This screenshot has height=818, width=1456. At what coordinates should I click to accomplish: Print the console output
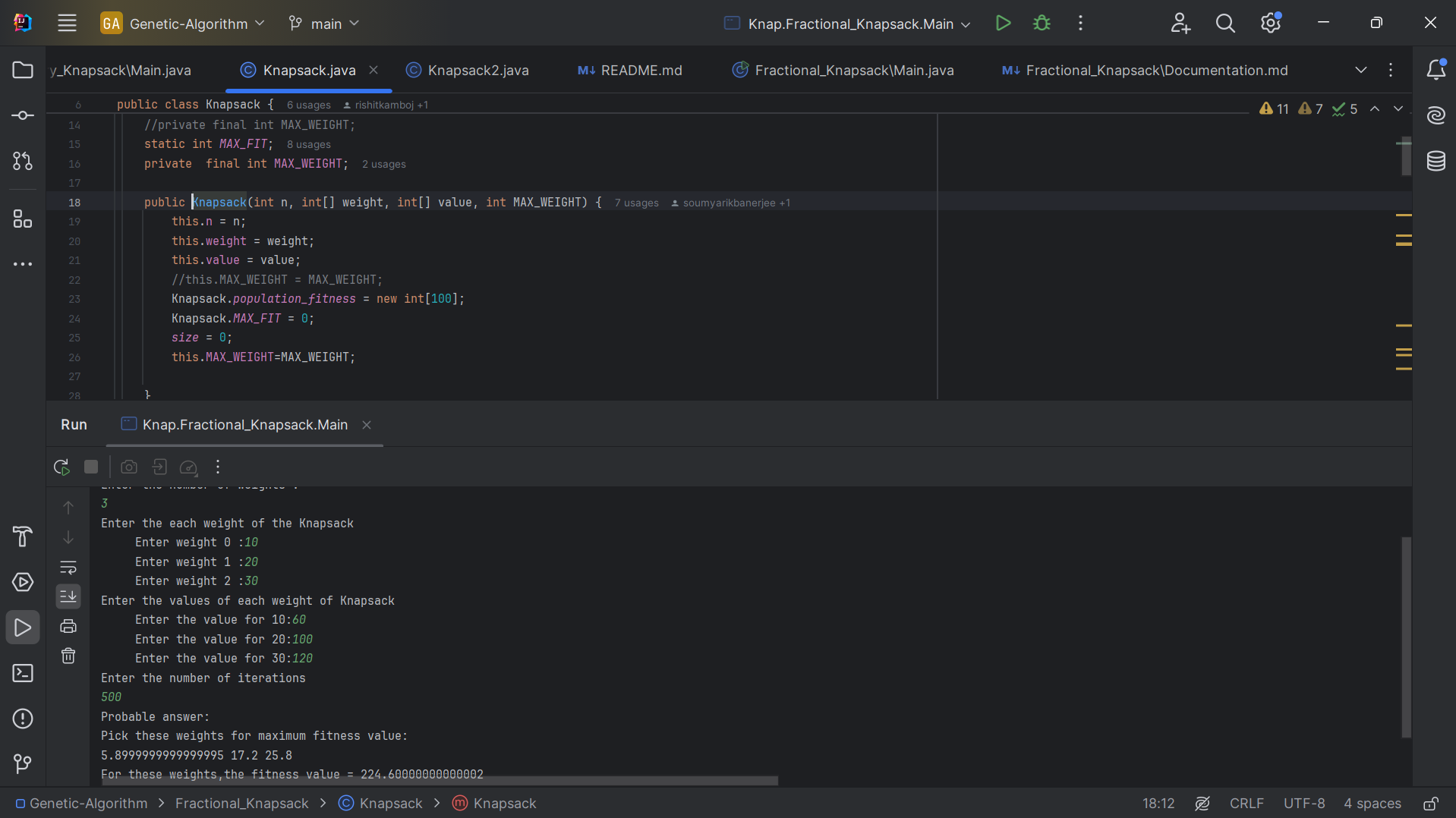point(68,626)
